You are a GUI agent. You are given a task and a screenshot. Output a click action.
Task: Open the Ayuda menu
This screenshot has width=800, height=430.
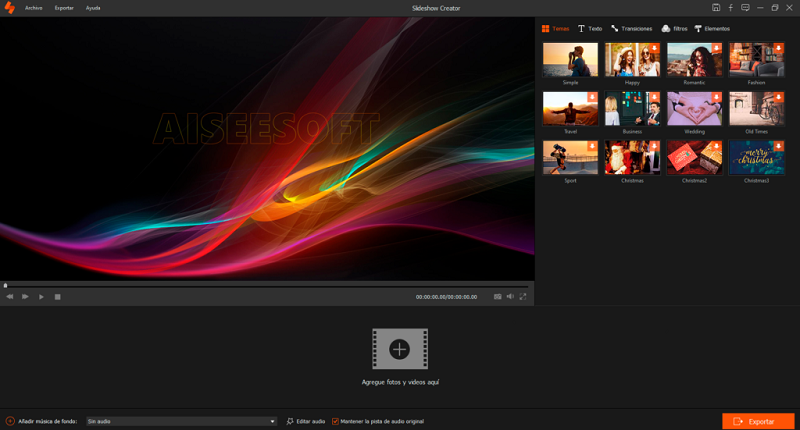pos(93,8)
